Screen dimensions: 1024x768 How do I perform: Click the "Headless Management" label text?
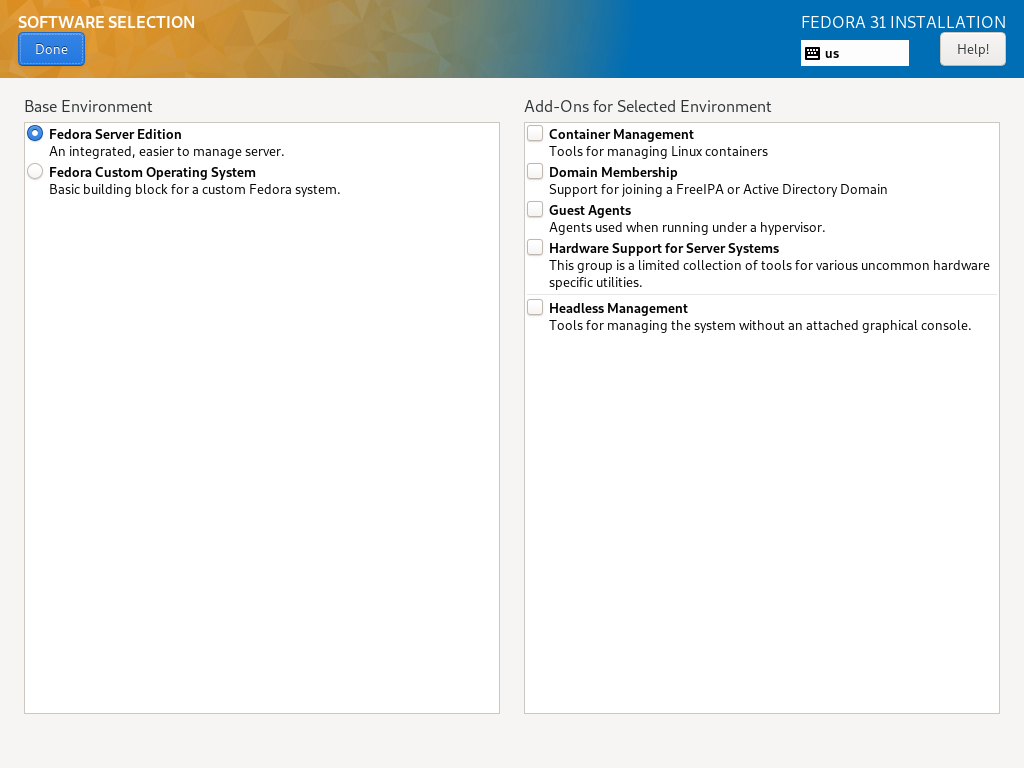click(x=618, y=308)
